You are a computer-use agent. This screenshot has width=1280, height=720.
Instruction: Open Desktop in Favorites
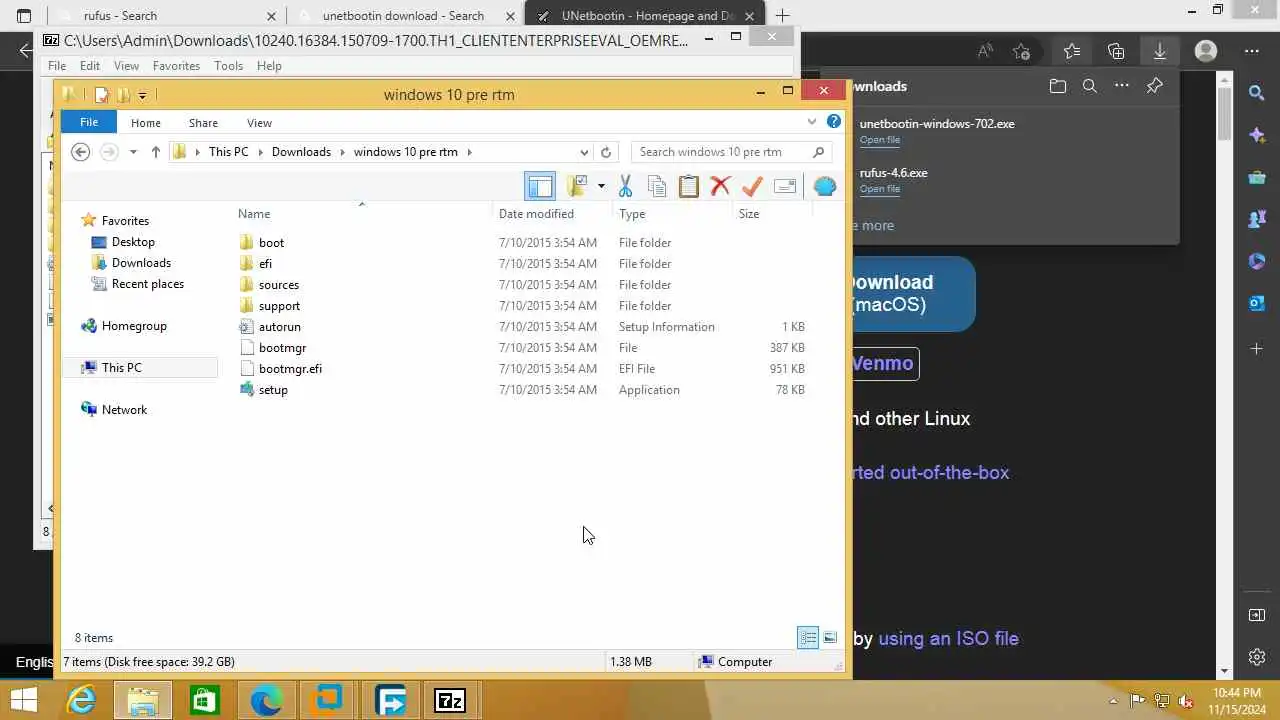tap(133, 242)
